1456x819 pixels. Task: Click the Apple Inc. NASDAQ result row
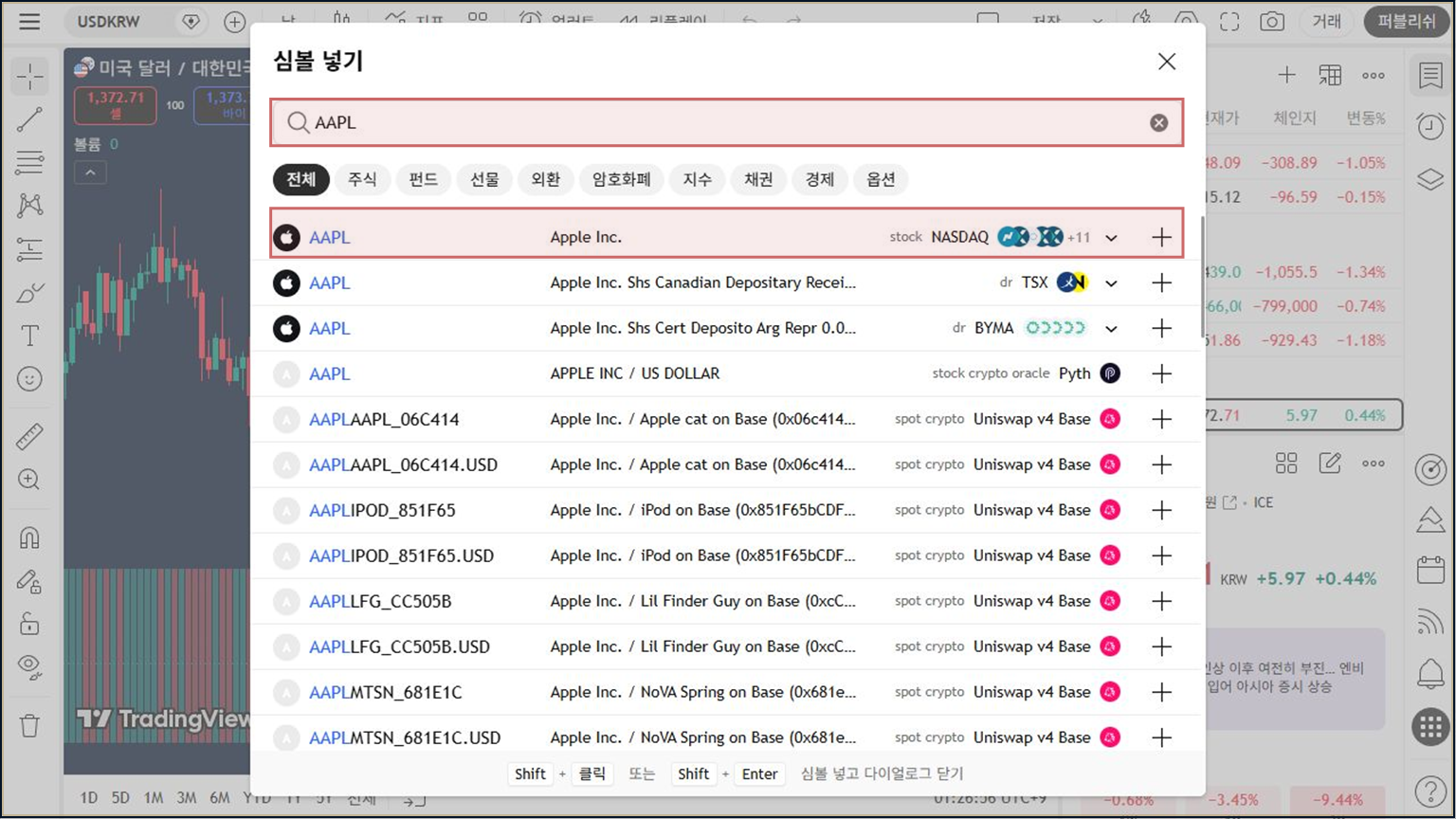click(x=727, y=237)
